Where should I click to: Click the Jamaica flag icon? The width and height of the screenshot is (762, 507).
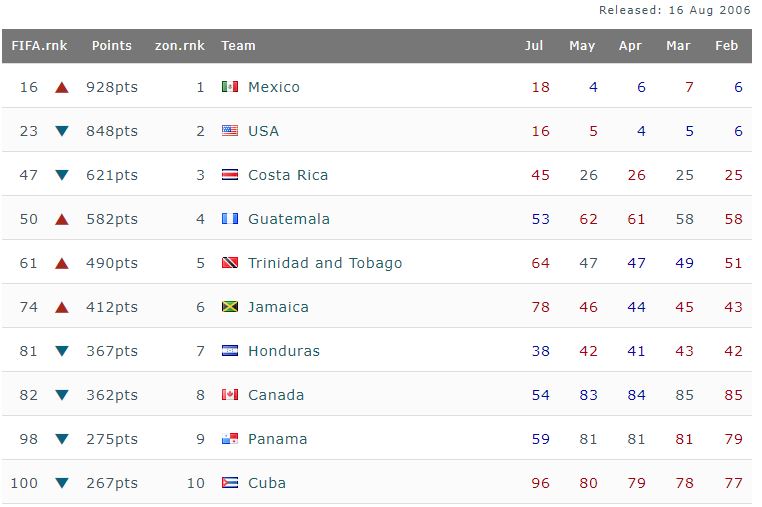click(230, 307)
